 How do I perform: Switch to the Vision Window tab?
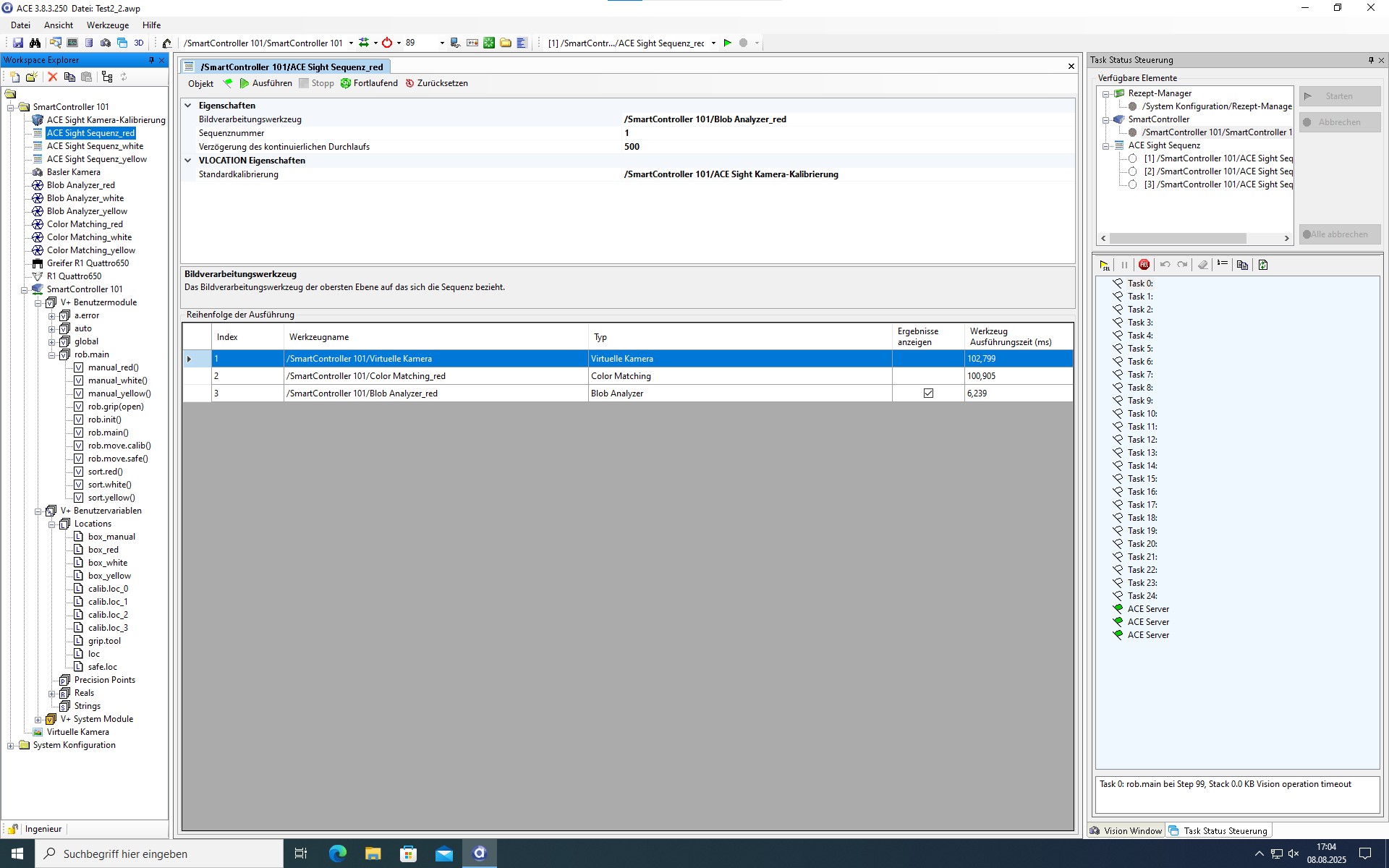(x=1126, y=830)
